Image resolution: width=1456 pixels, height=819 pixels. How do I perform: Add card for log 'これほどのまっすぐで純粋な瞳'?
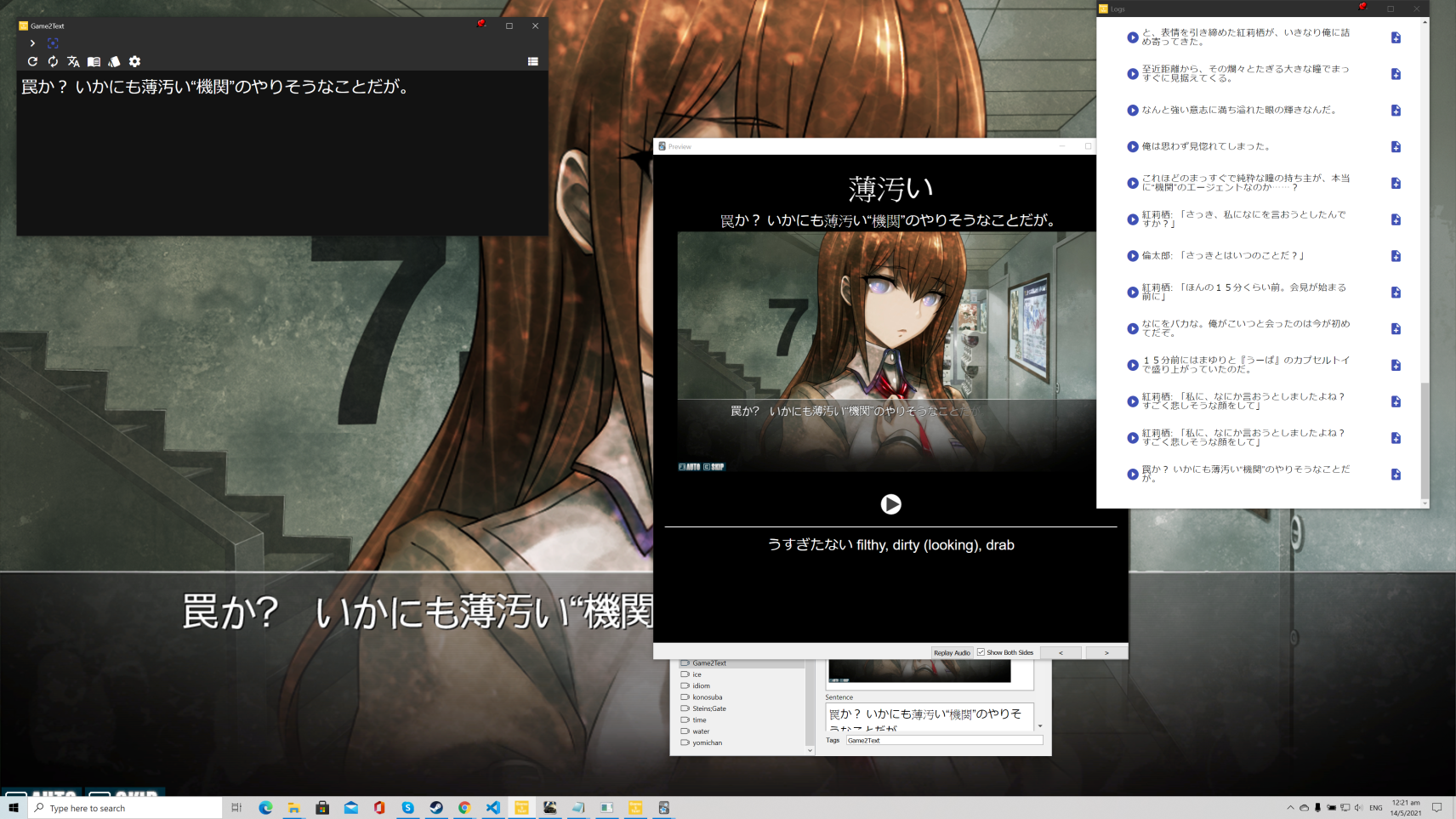[x=1396, y=183]
